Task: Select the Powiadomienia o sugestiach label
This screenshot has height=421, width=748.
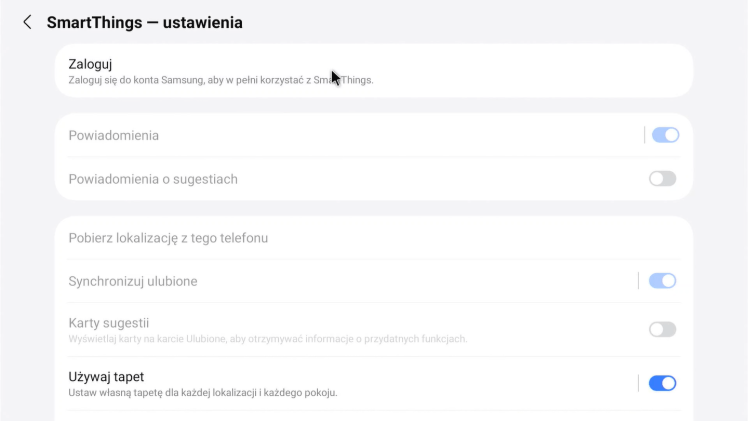Action: click(x=152, y=179)
